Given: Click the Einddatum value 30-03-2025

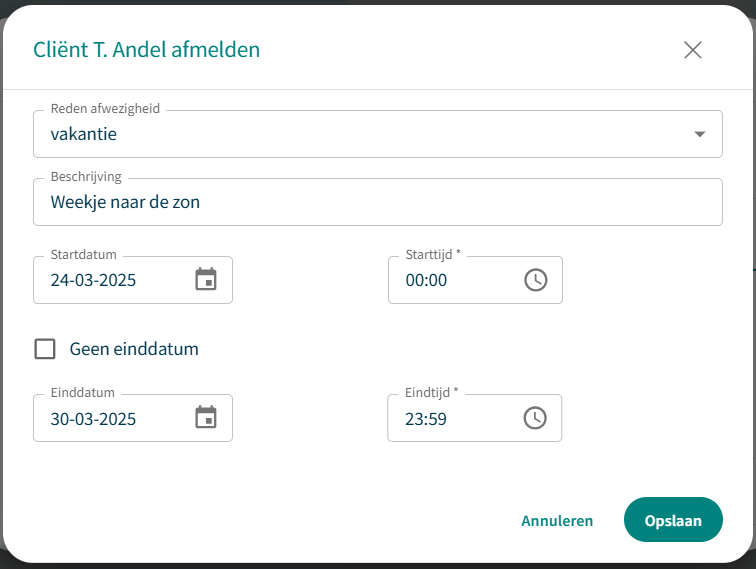Looking at the screenshot, I should (x=94, y=418).
